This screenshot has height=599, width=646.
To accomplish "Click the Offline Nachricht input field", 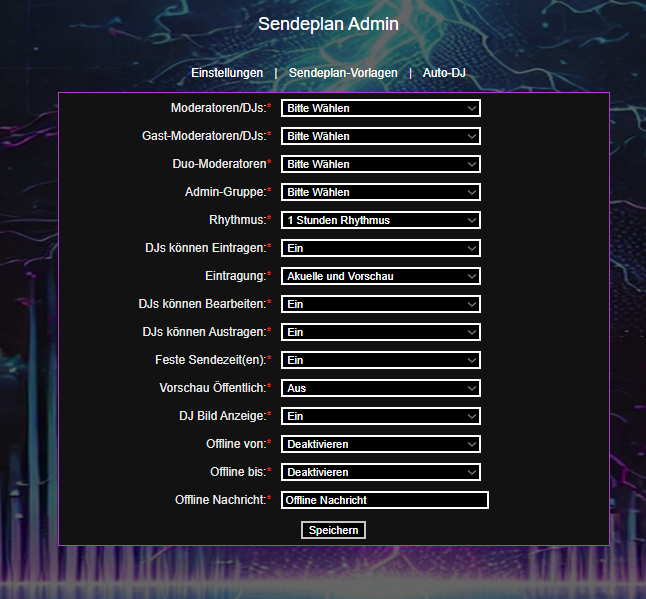I will pyautogui.click(x=385, y=500).
